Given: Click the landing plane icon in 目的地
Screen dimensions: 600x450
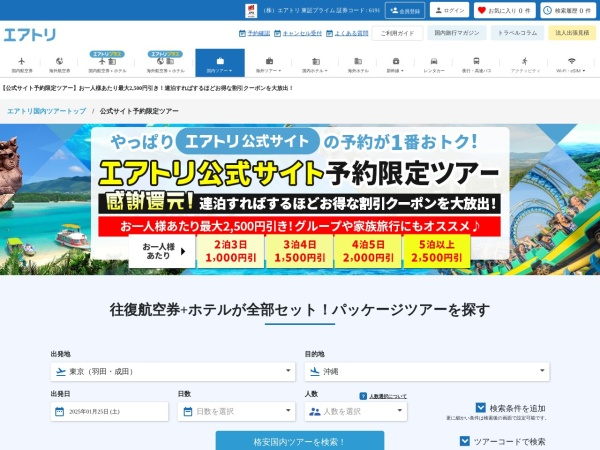Looking at the screenshot, I should coord(315,372).
